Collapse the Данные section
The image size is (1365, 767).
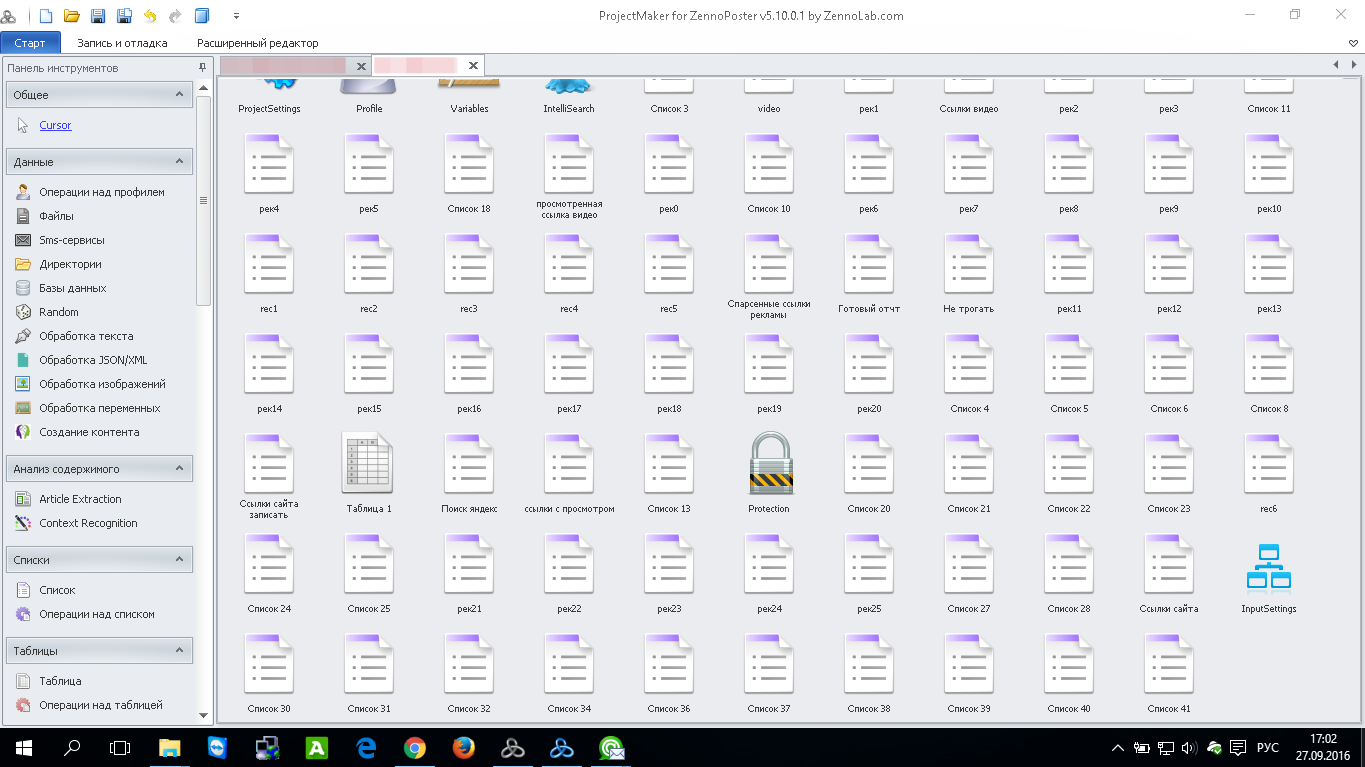[x=179, y=162]
